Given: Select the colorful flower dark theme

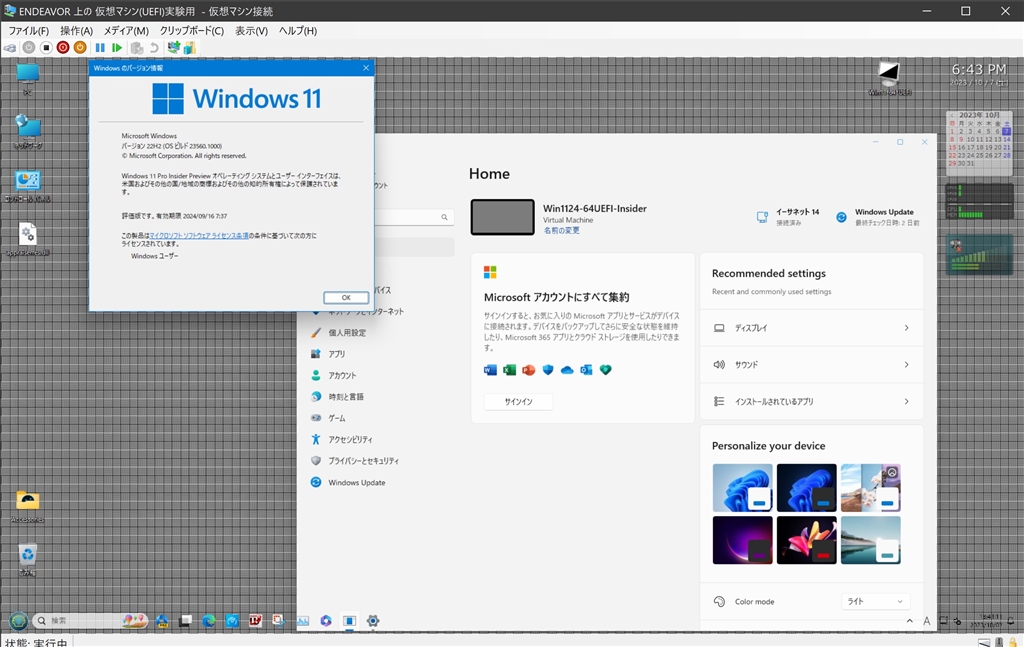Looking at the screenshot, I should 807,540.
